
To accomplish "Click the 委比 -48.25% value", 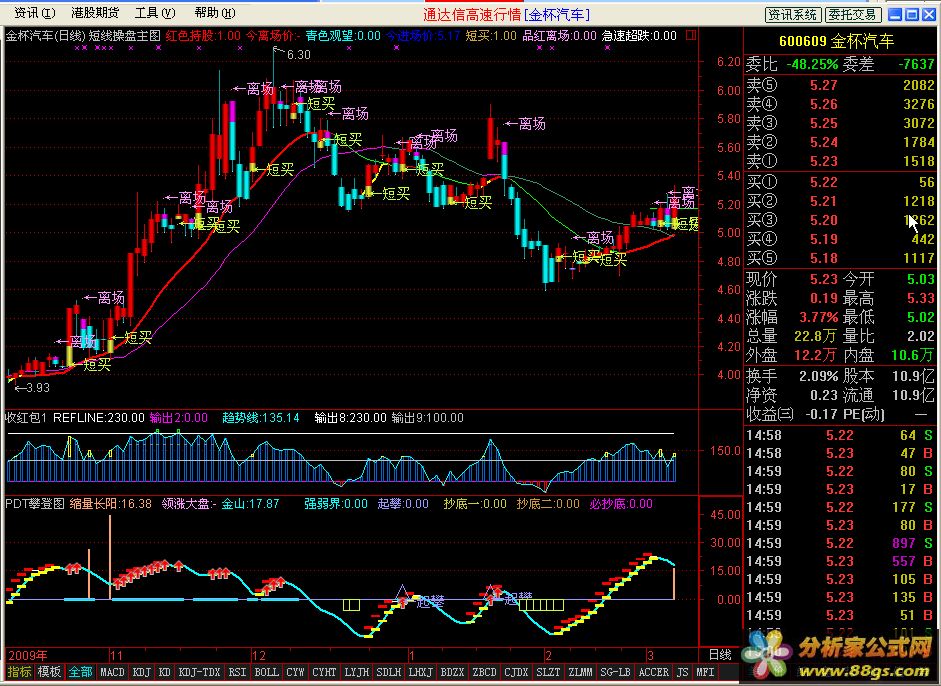I will (812, 64).
